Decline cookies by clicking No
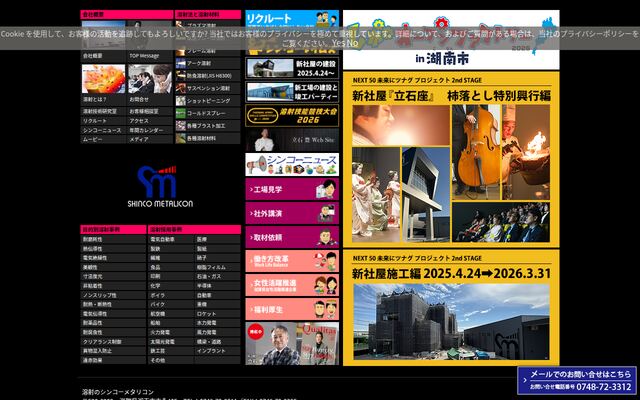640x400 pixels. 352,42
